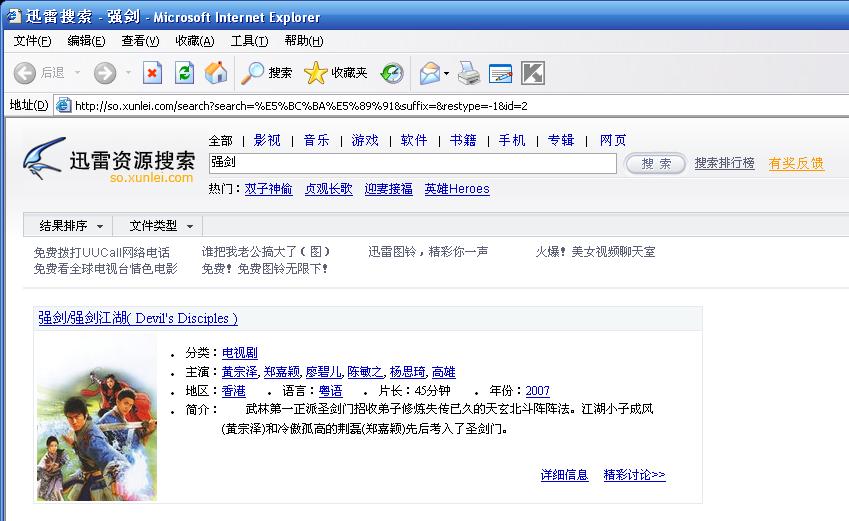Open Favorites (收藏夹) star icon
Screen dimensions: 849x521
click(336, 72)
